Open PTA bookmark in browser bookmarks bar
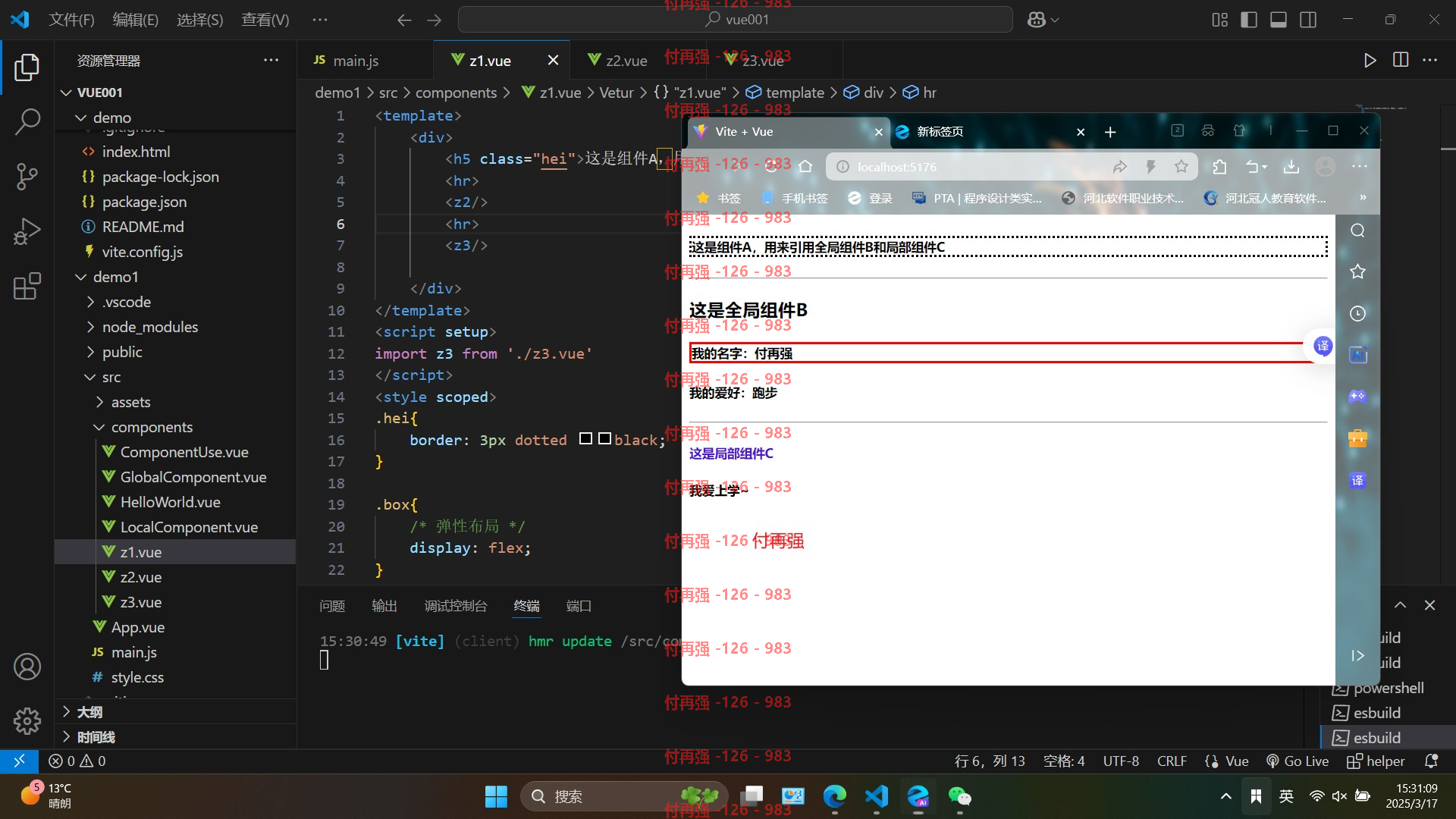The width and height of the screenshot is (1456, 819). coord(977,198)
